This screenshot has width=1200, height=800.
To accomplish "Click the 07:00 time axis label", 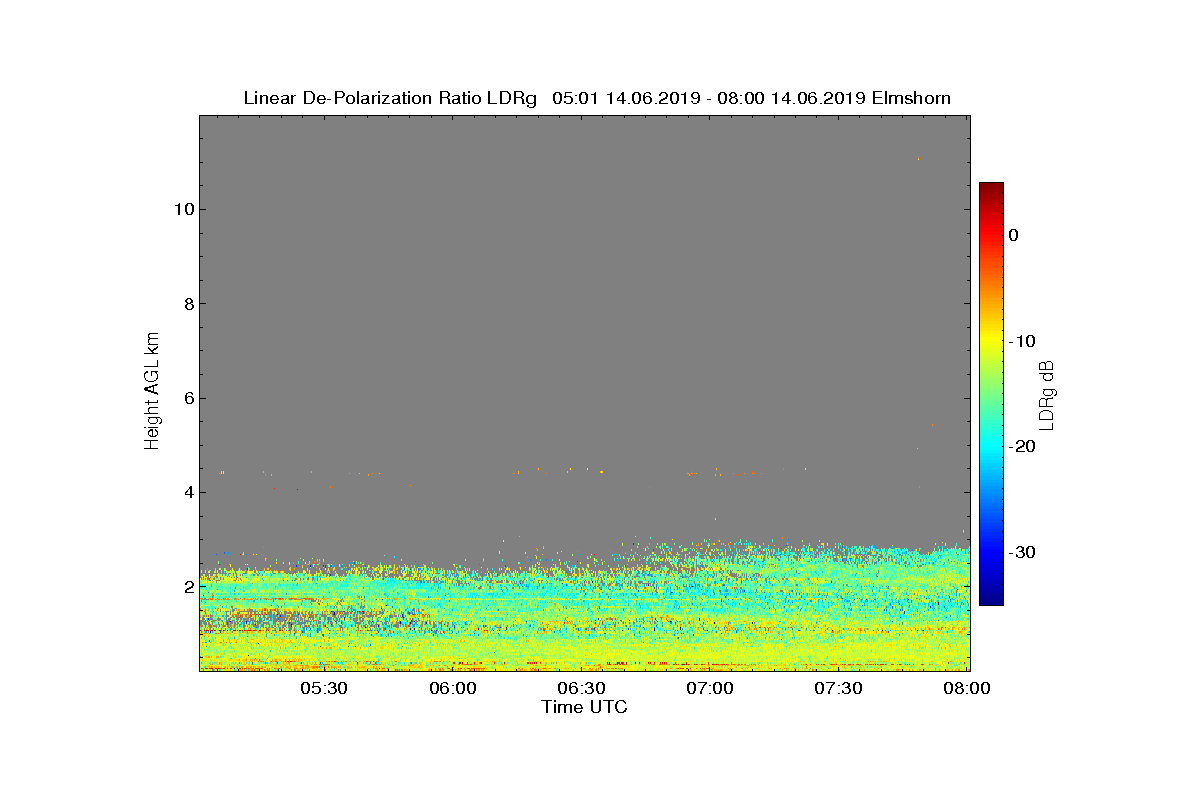I will click(711, 688).
